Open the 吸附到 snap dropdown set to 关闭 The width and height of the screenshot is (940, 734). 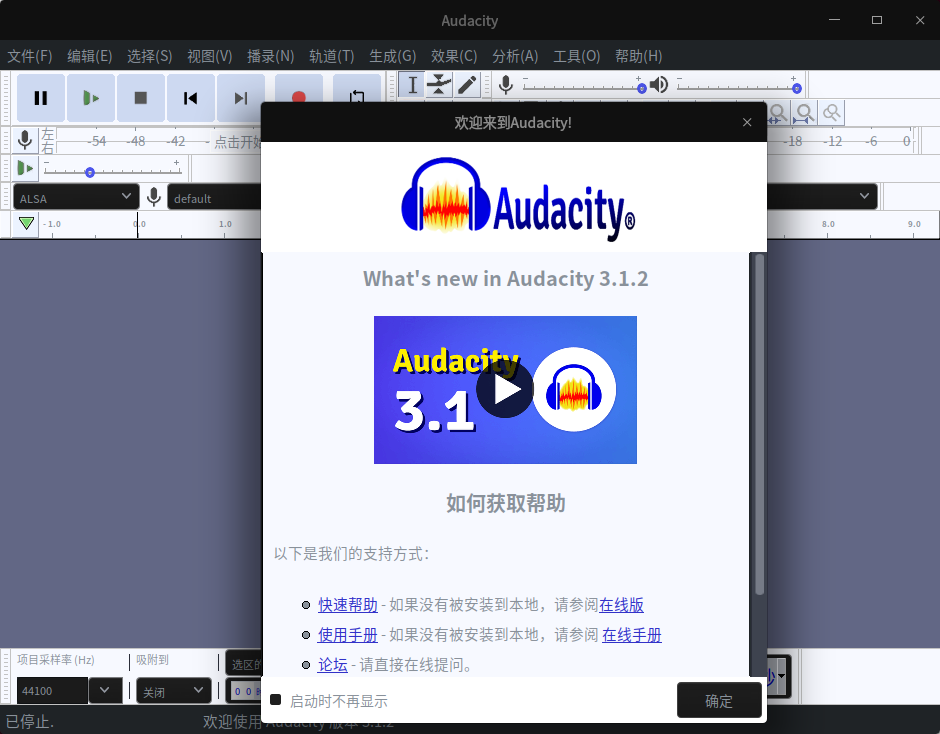coord(172,690)
